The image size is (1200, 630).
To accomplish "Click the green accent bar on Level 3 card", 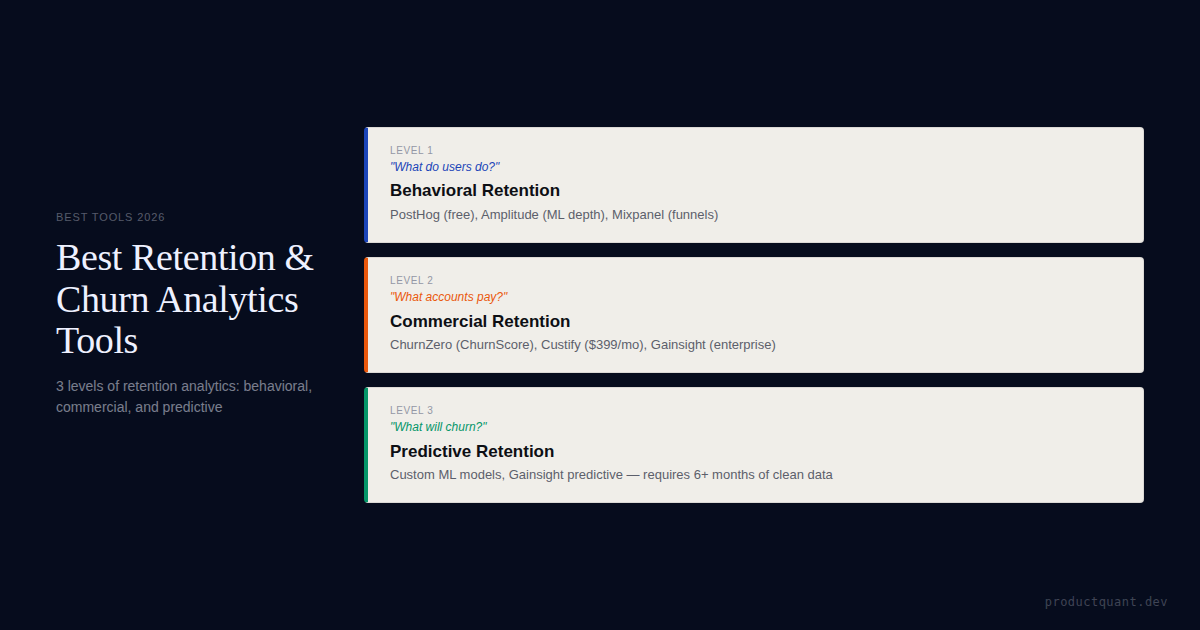I will click(366, 445).
